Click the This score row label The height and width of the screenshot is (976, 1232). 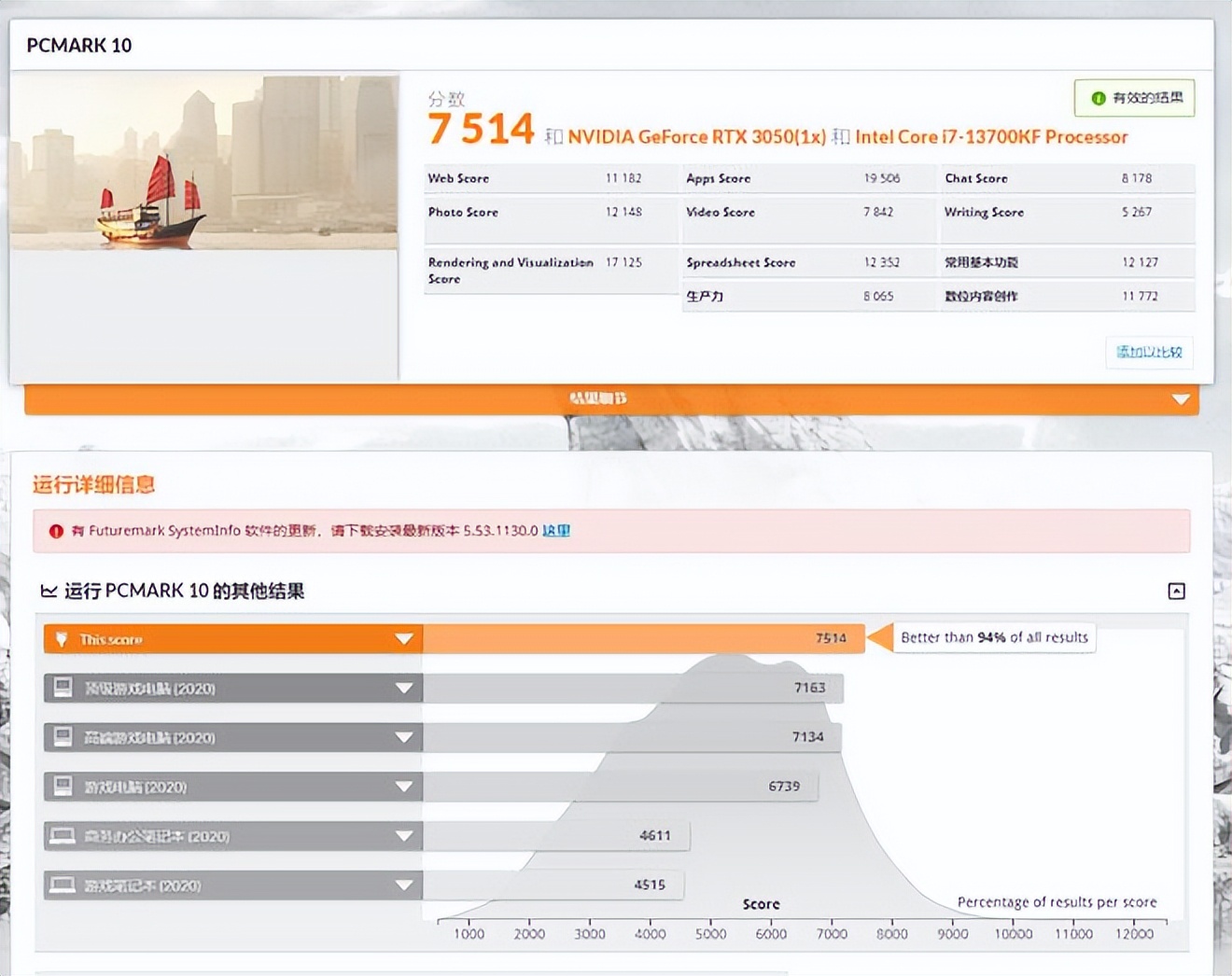pyautogui.click(x=110, y=639)
